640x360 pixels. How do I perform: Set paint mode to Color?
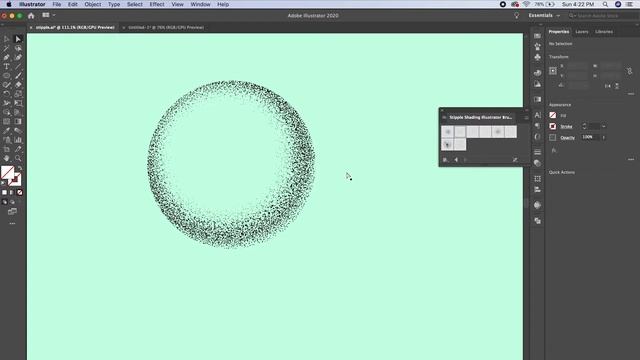coord(4,193)
